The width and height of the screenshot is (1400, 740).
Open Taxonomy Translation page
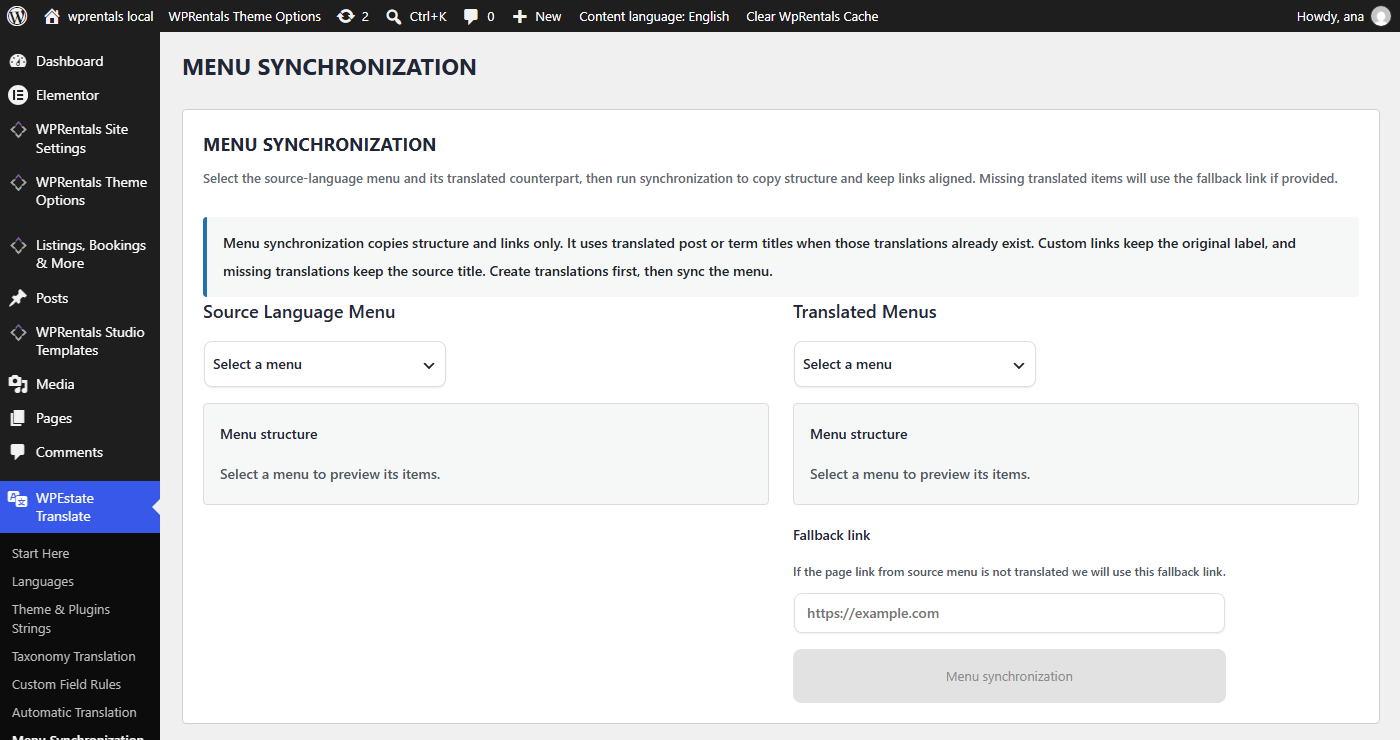74,656
